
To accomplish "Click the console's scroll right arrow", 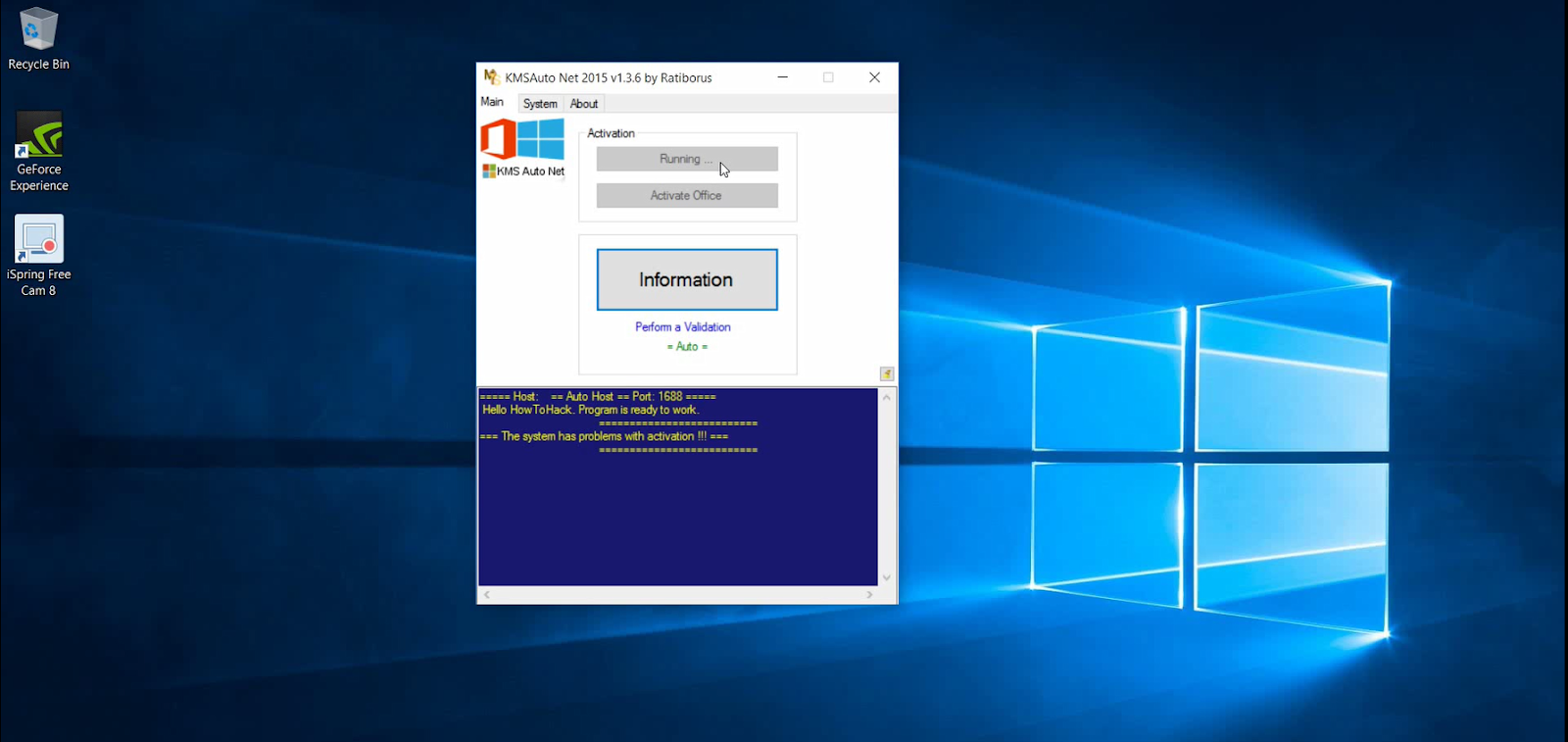I will pyautogui.click(x=869, y=595).
